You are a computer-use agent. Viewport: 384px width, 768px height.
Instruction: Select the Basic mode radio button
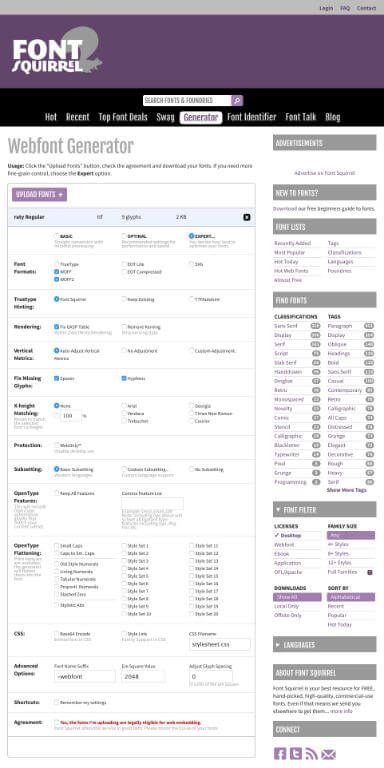coord(57,236)
